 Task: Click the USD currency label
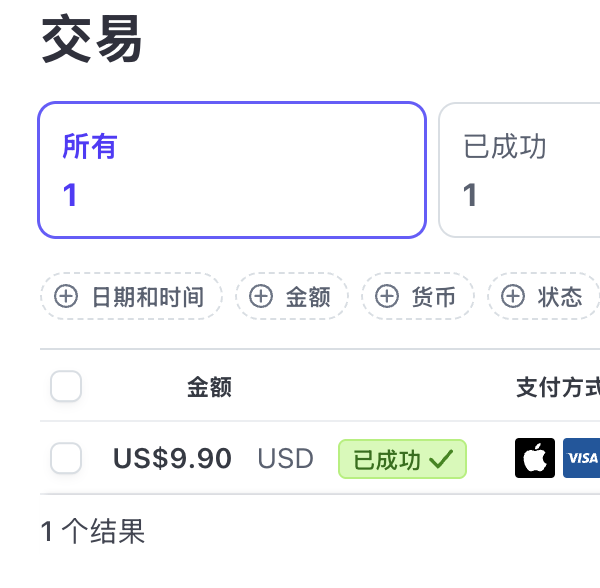(x=285, y=459)
